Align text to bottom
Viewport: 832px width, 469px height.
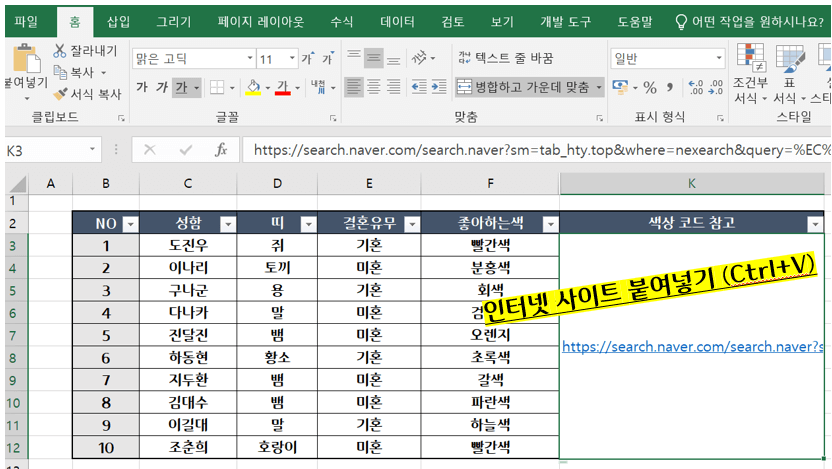[393, 58]
